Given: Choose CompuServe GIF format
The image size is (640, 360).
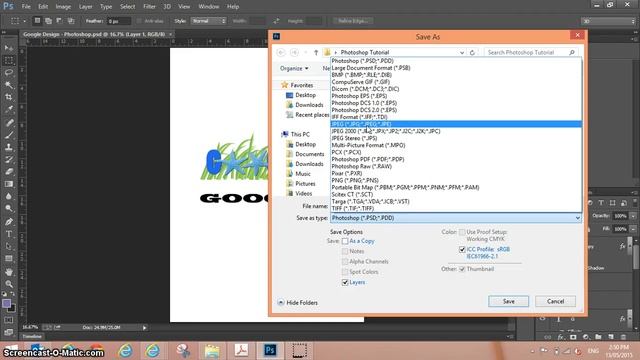Looking at the screenshot, I should point(456,82).
